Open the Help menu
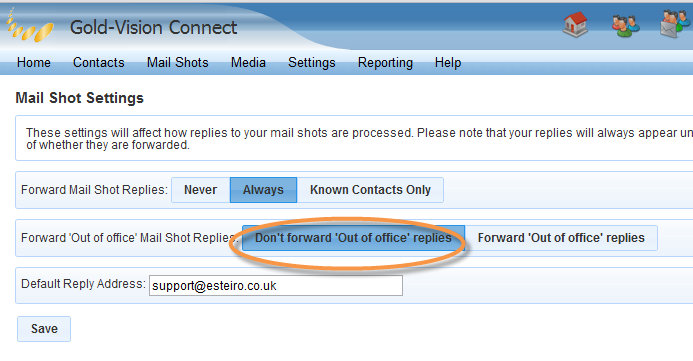 [448, 63]
